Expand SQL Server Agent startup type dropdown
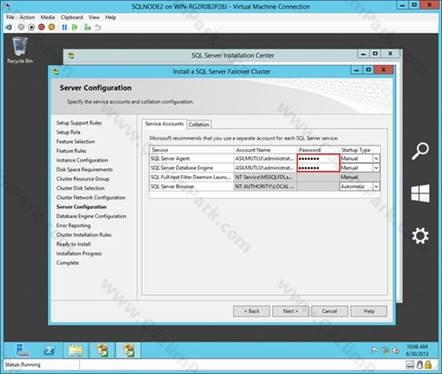This screenshot has width=442, height=374. click(x=376, y=159)
